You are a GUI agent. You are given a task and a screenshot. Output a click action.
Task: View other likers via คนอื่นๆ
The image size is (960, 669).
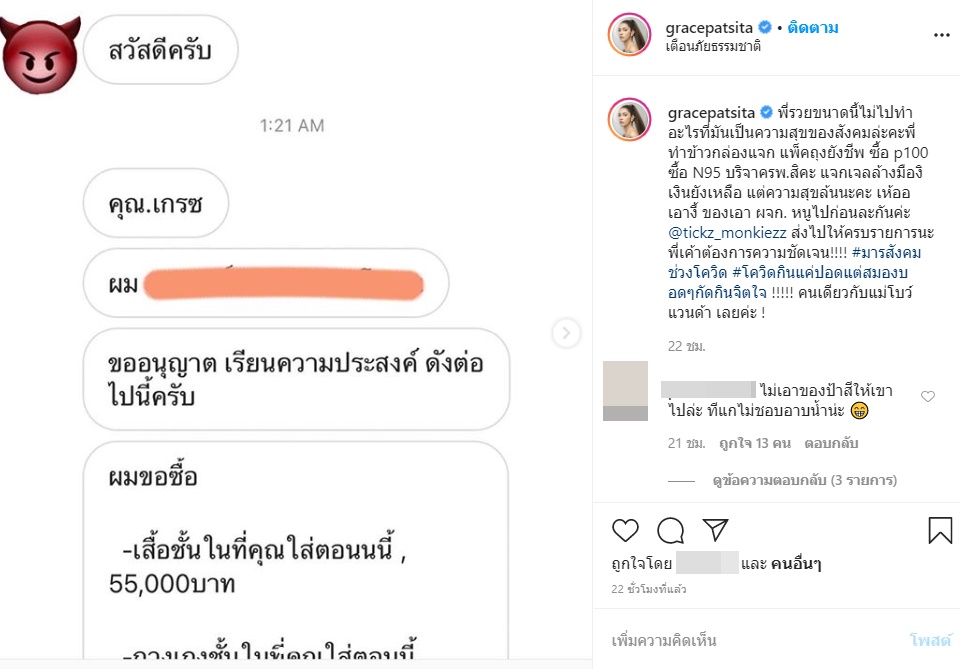click(796, 563)
